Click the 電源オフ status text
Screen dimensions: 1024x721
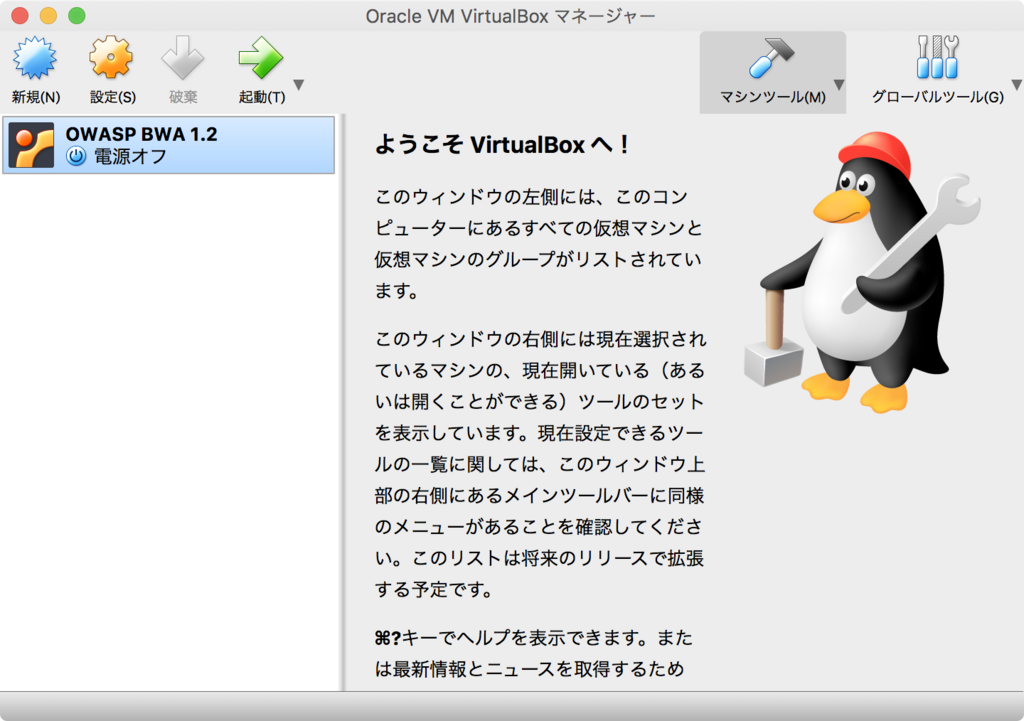(130, 157)
